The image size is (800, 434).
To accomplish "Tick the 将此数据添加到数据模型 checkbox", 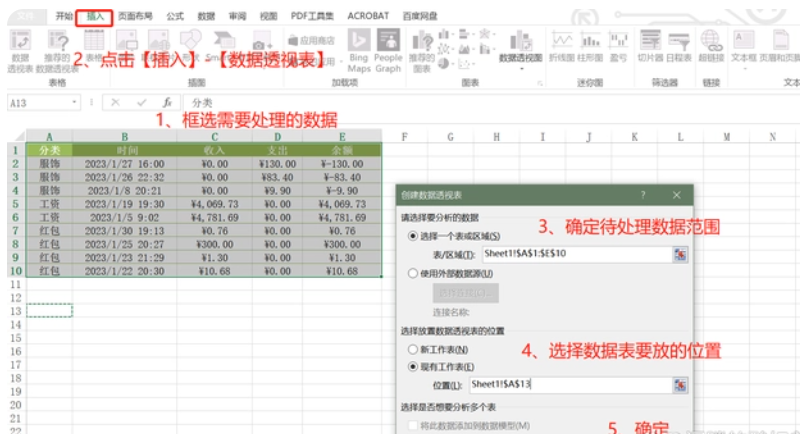I will tap(412, 425).
